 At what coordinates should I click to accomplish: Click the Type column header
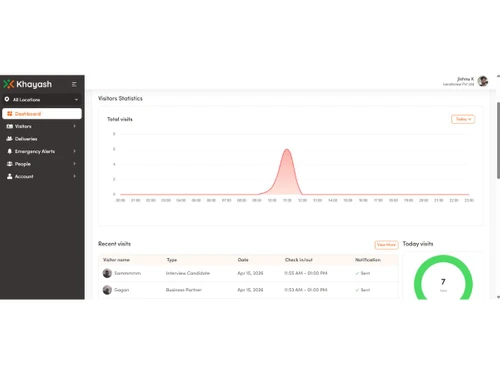(x=172, y=260)
